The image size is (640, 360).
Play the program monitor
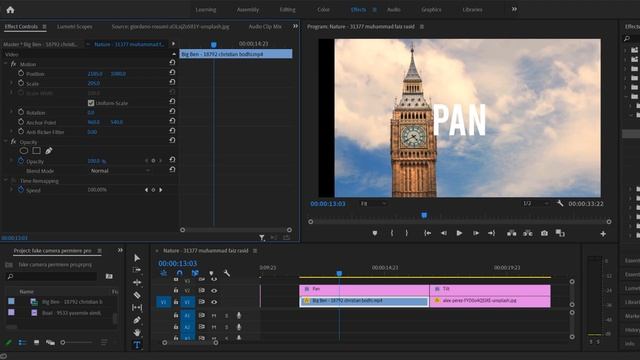coord(459,233)
